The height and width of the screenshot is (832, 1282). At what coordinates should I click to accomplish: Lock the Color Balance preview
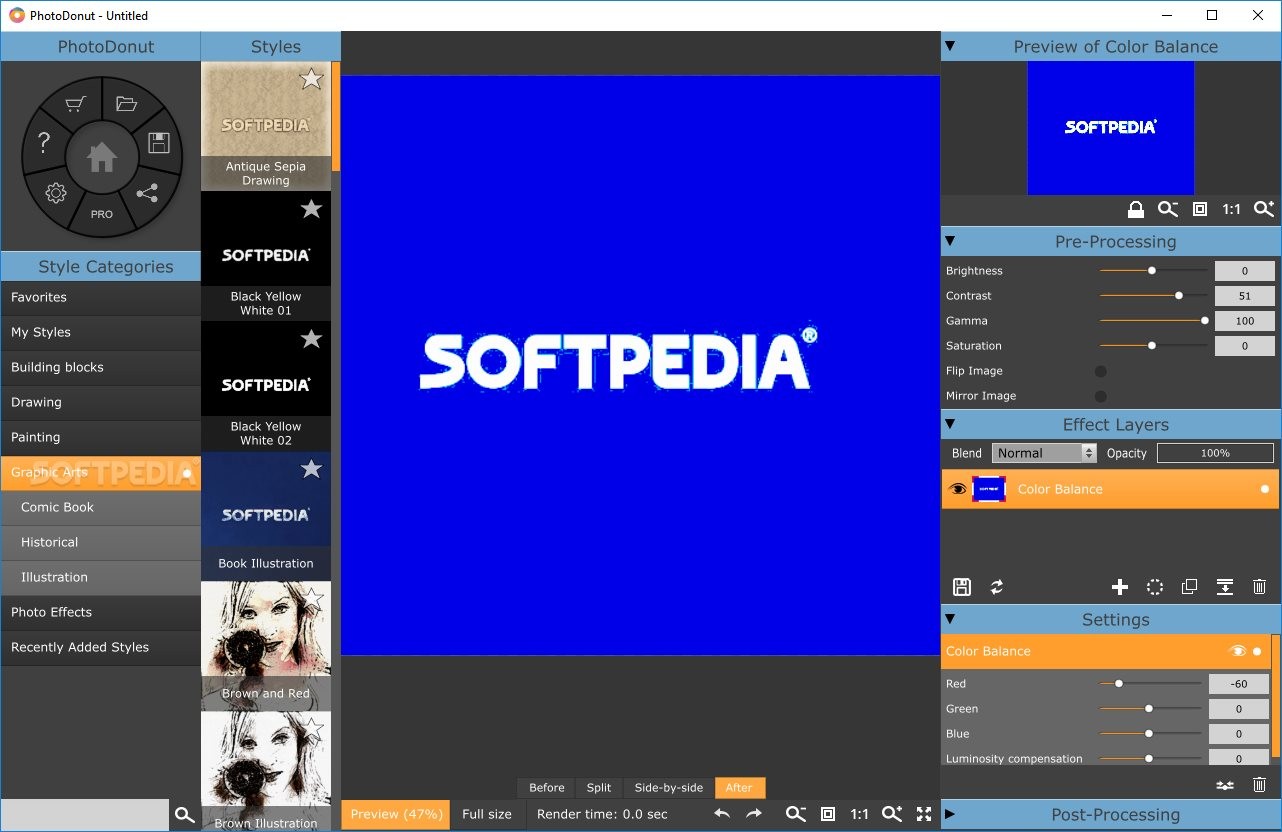(1136, 209)
